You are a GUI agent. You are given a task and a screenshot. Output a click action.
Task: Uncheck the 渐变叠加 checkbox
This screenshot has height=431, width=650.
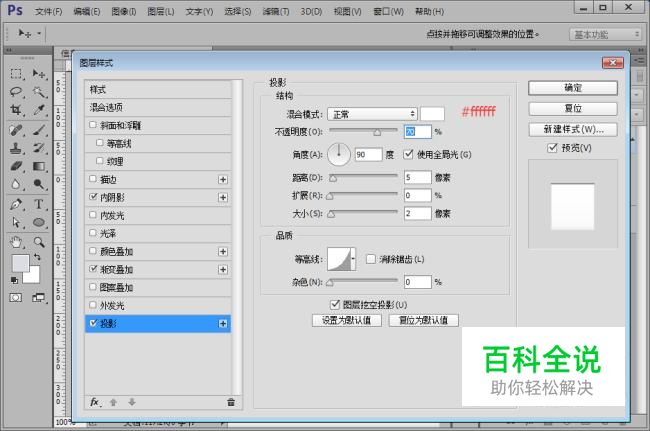[x=93, y=269]
